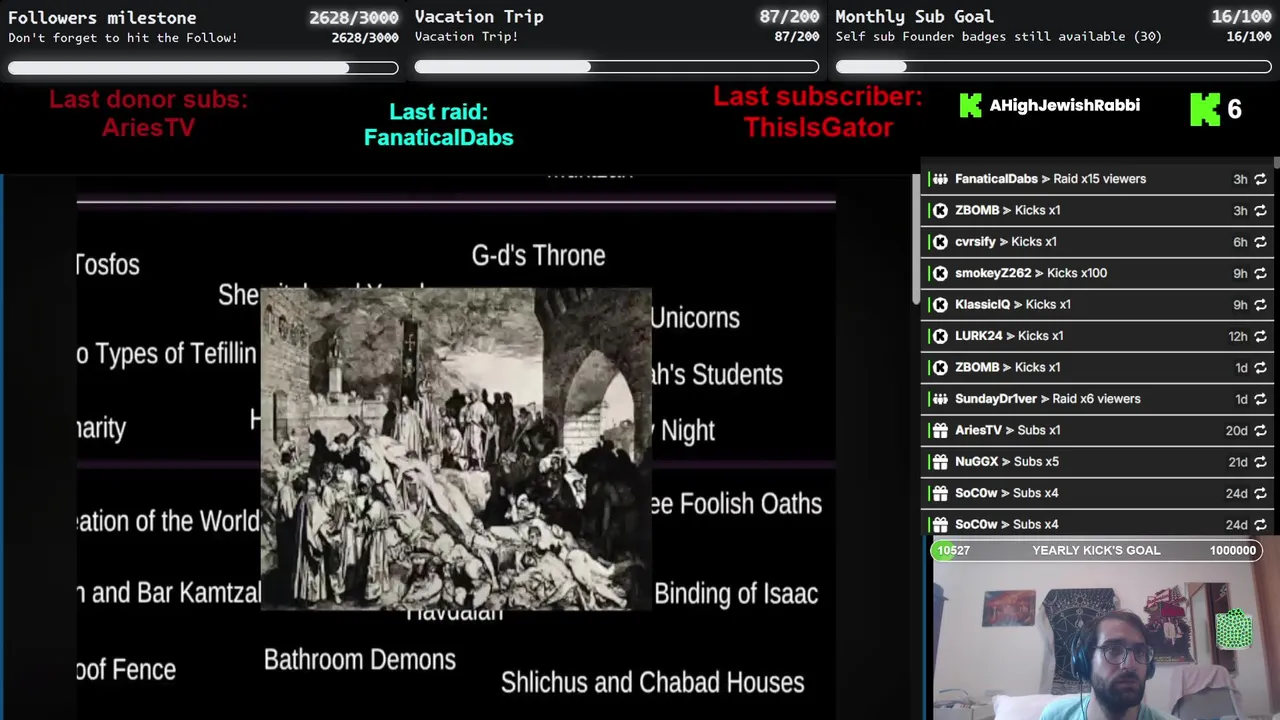The height and width of the screenshot is (720, 1280).
Task: Click the 1000000 yearly goal target
Action: [x=1232, y=550]
